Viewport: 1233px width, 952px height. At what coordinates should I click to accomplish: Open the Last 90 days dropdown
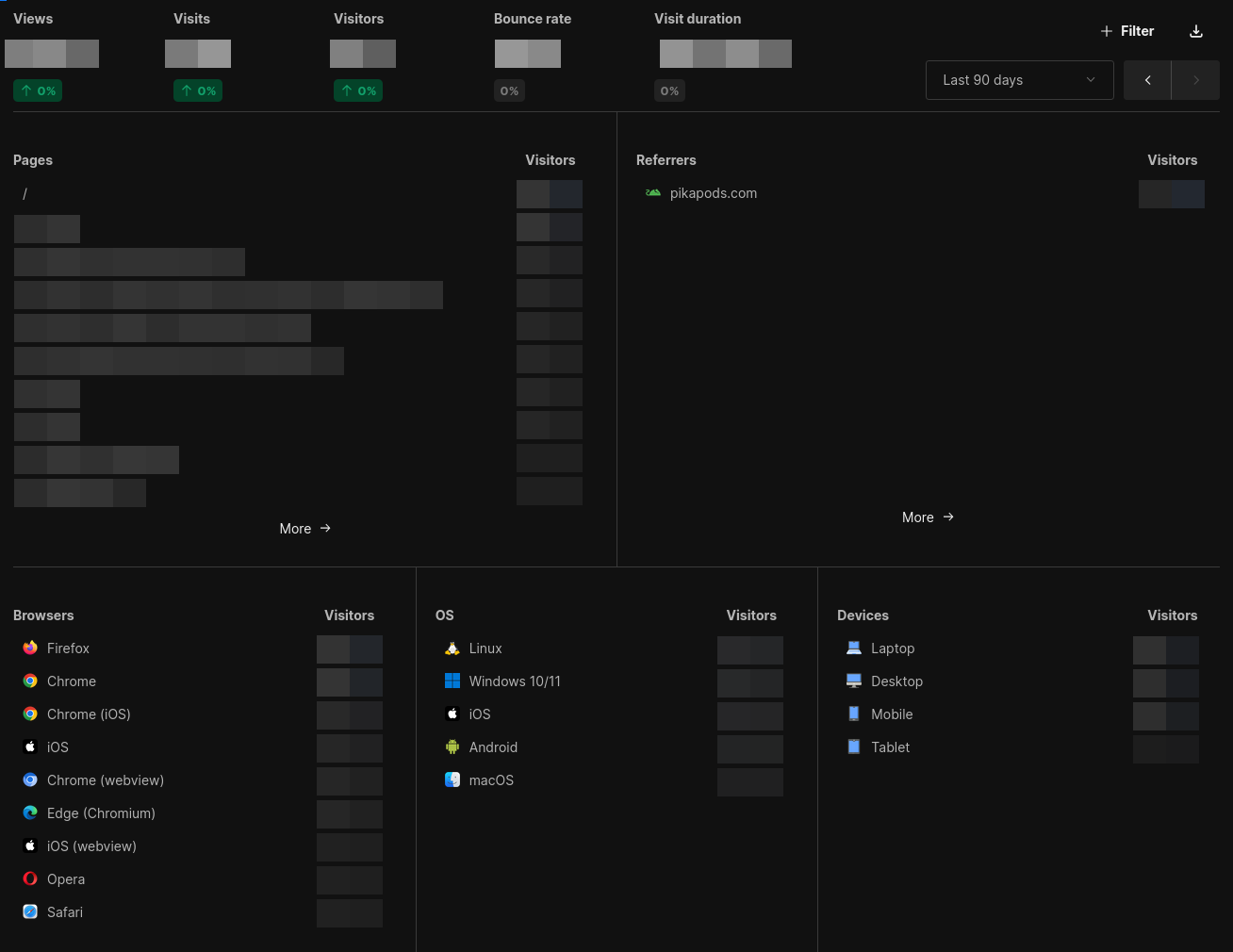[1019, 79]
